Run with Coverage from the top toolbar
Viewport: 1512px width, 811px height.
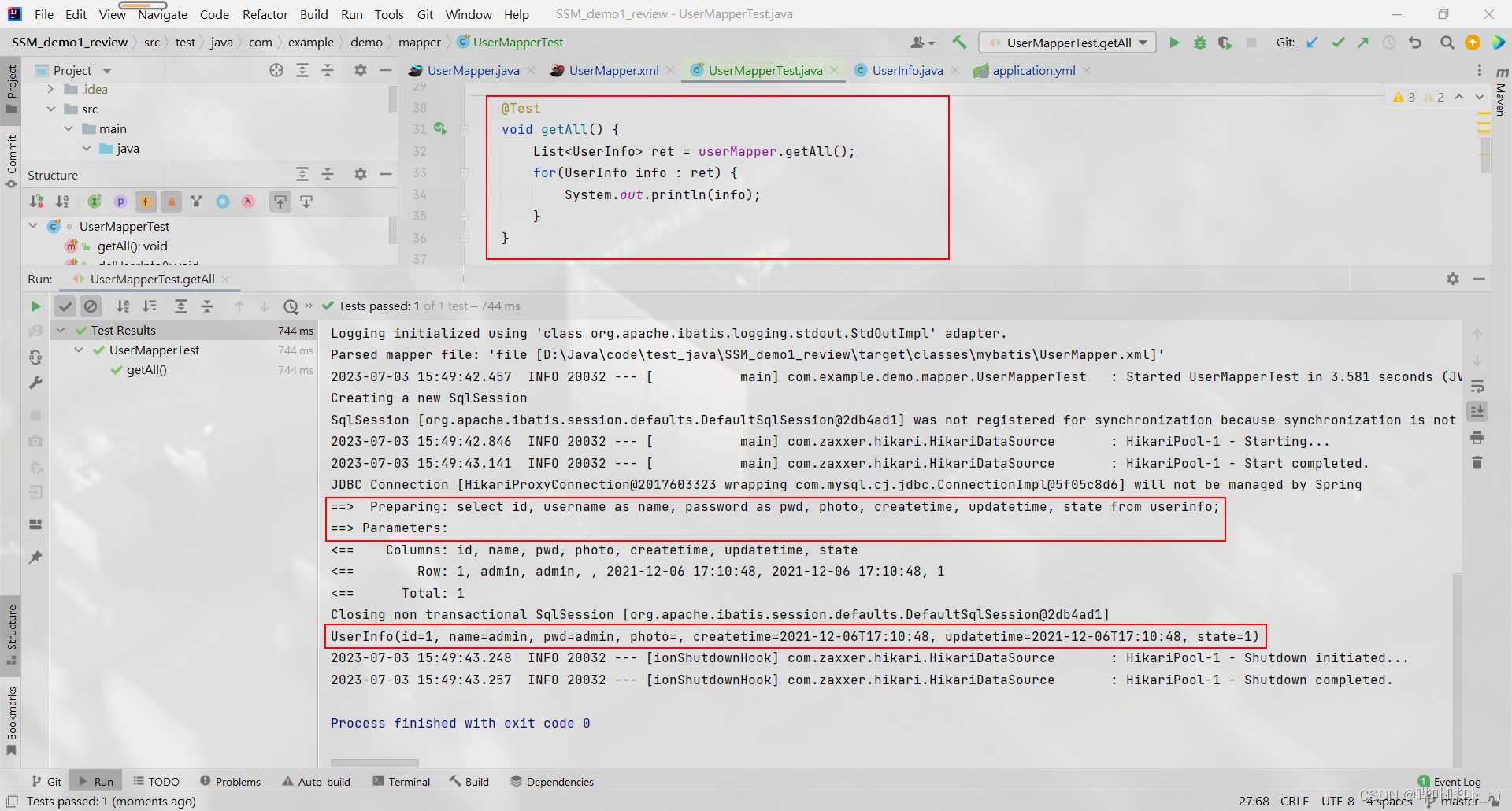(x=1225, y=43)
